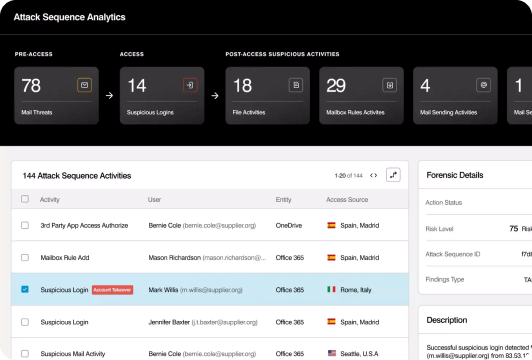Check the 3rd Party App Access Authorize row
This screenshot has height=360, width=532.
25,225
